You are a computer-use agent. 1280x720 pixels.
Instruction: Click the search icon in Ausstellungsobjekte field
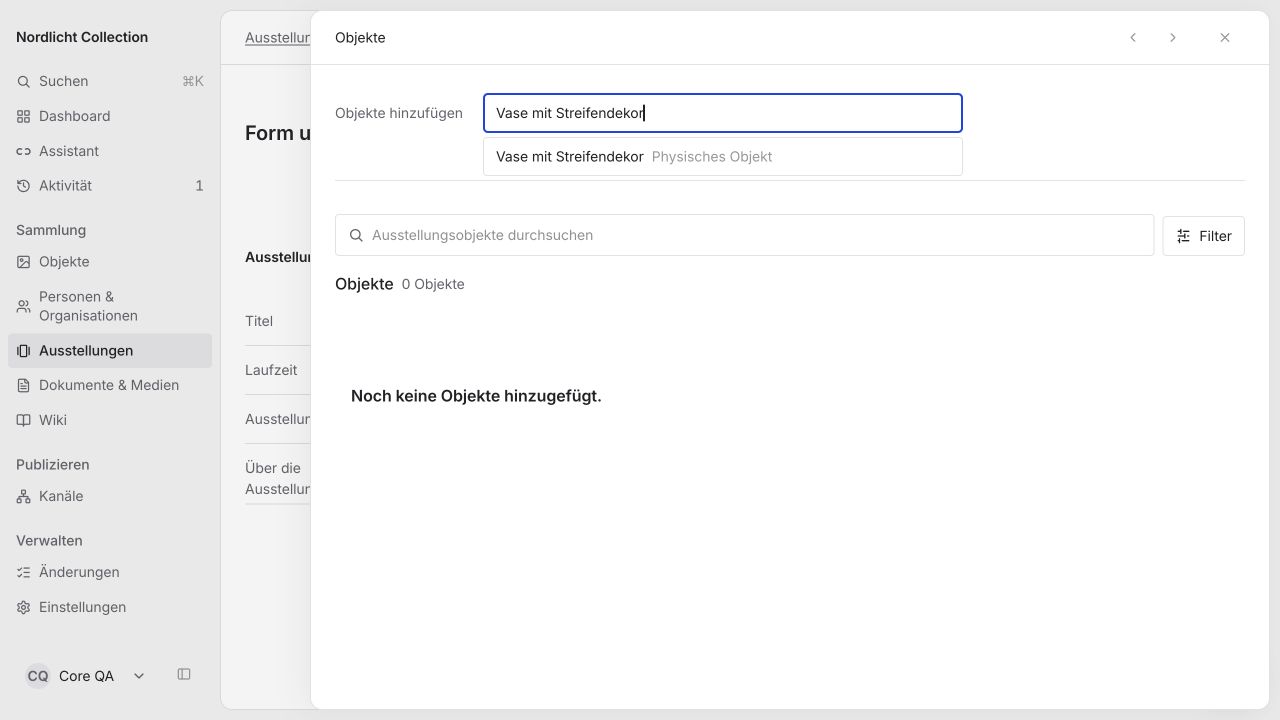click(356, 236)
